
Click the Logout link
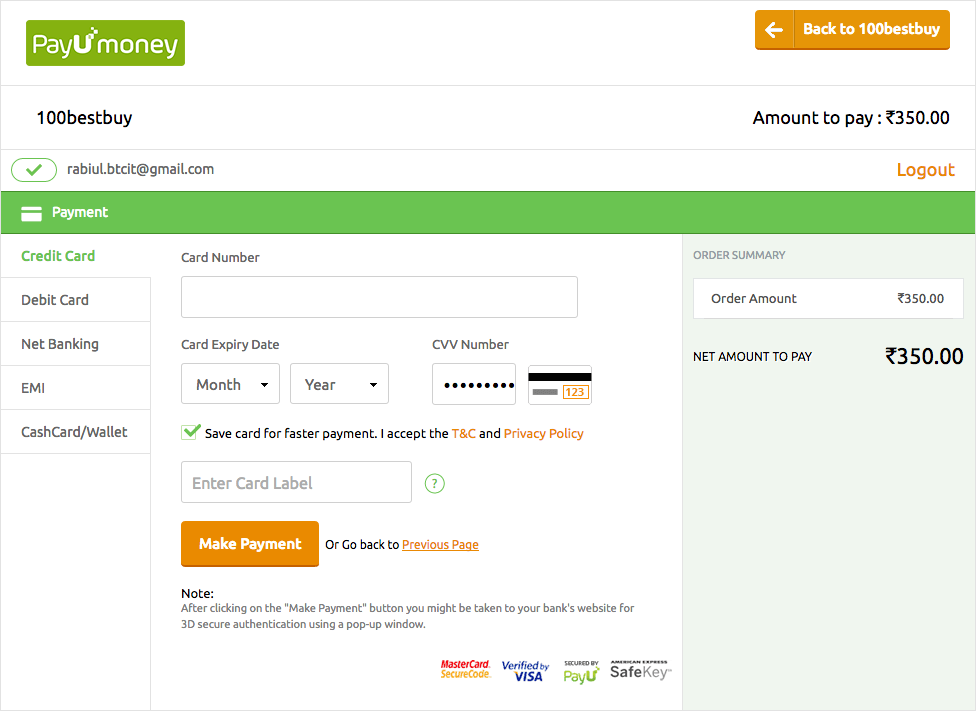[x=925, y=170]
